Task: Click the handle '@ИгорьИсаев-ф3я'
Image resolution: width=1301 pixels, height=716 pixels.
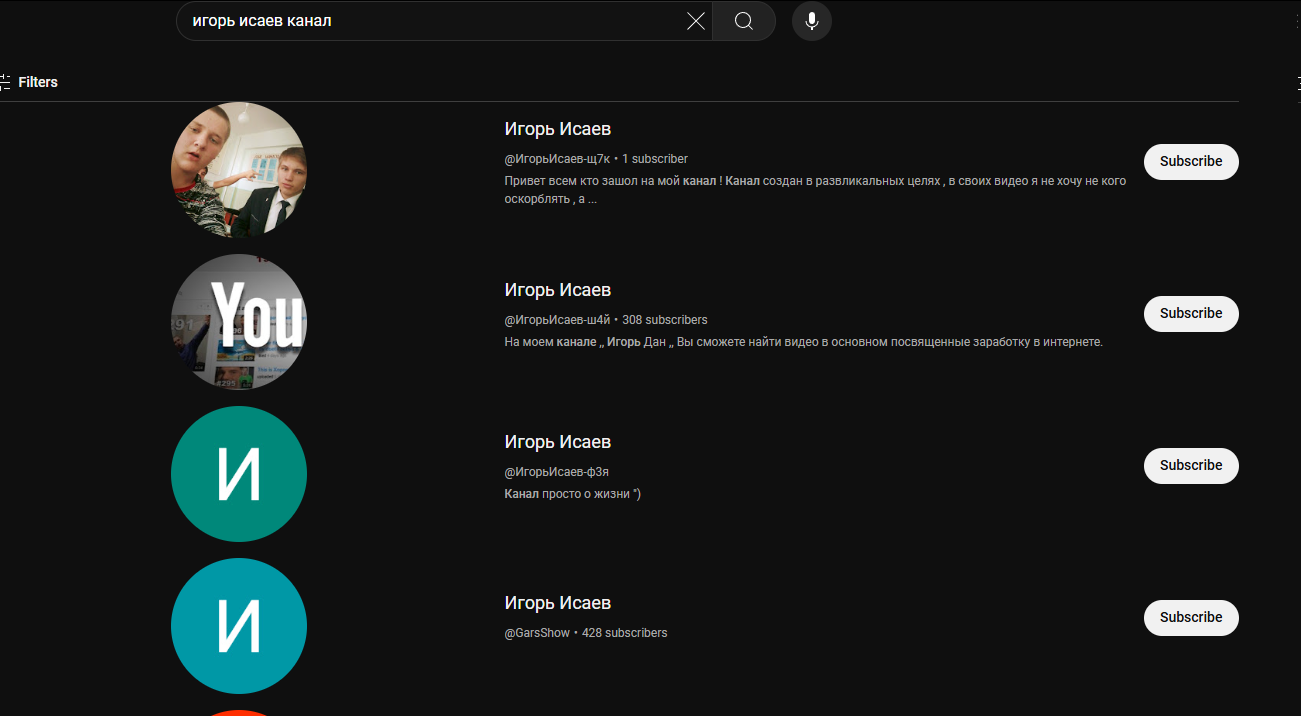Action: point(557,472)
